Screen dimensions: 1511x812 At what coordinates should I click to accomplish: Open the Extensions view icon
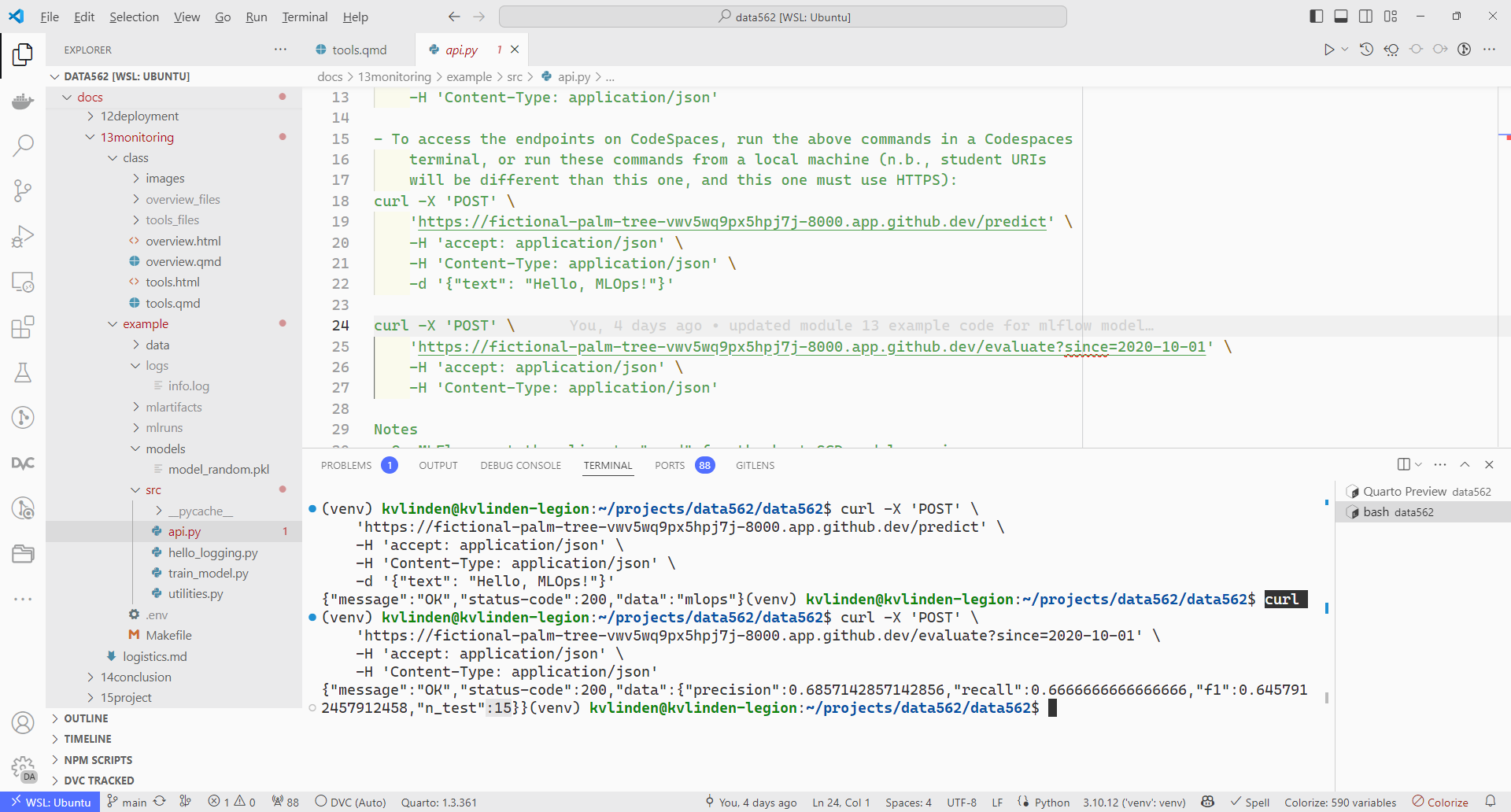[x=23, y=327]
